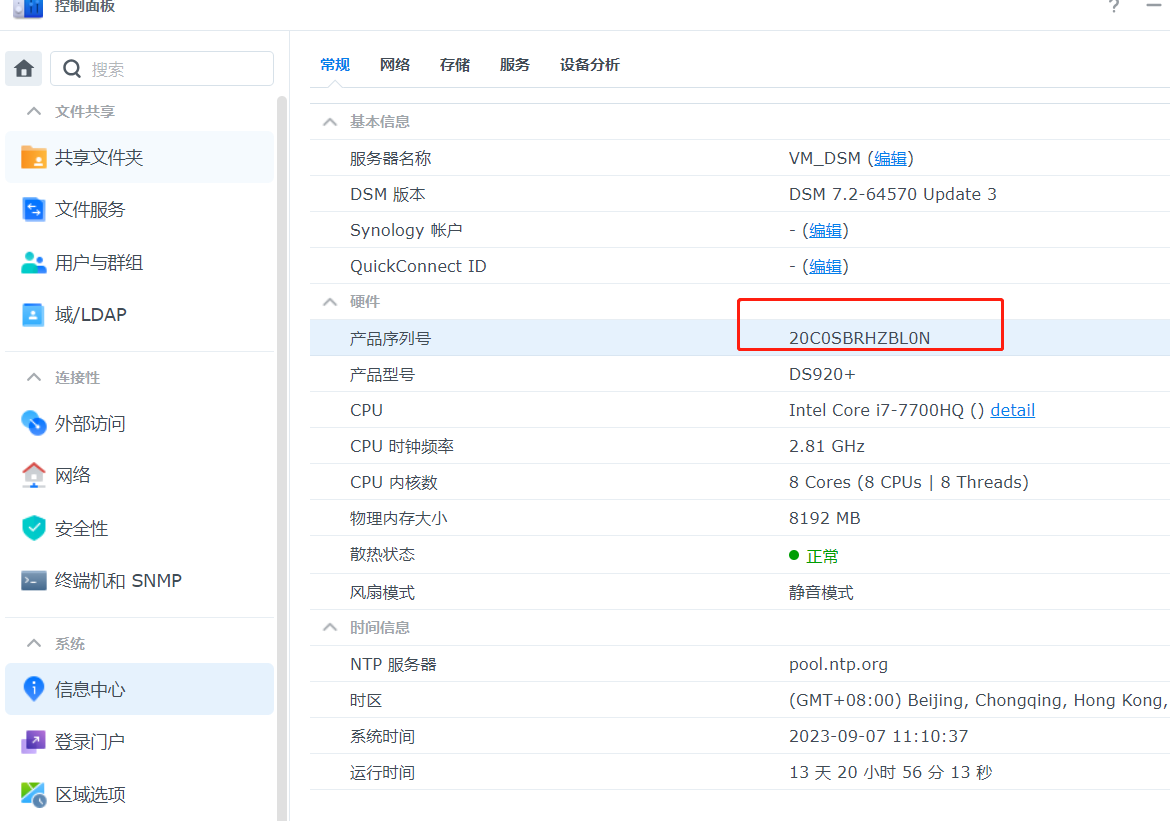This screenshot has height=821, width=1170.
Task: Click the 外部访问 icon
Action: tap(34, 424)
